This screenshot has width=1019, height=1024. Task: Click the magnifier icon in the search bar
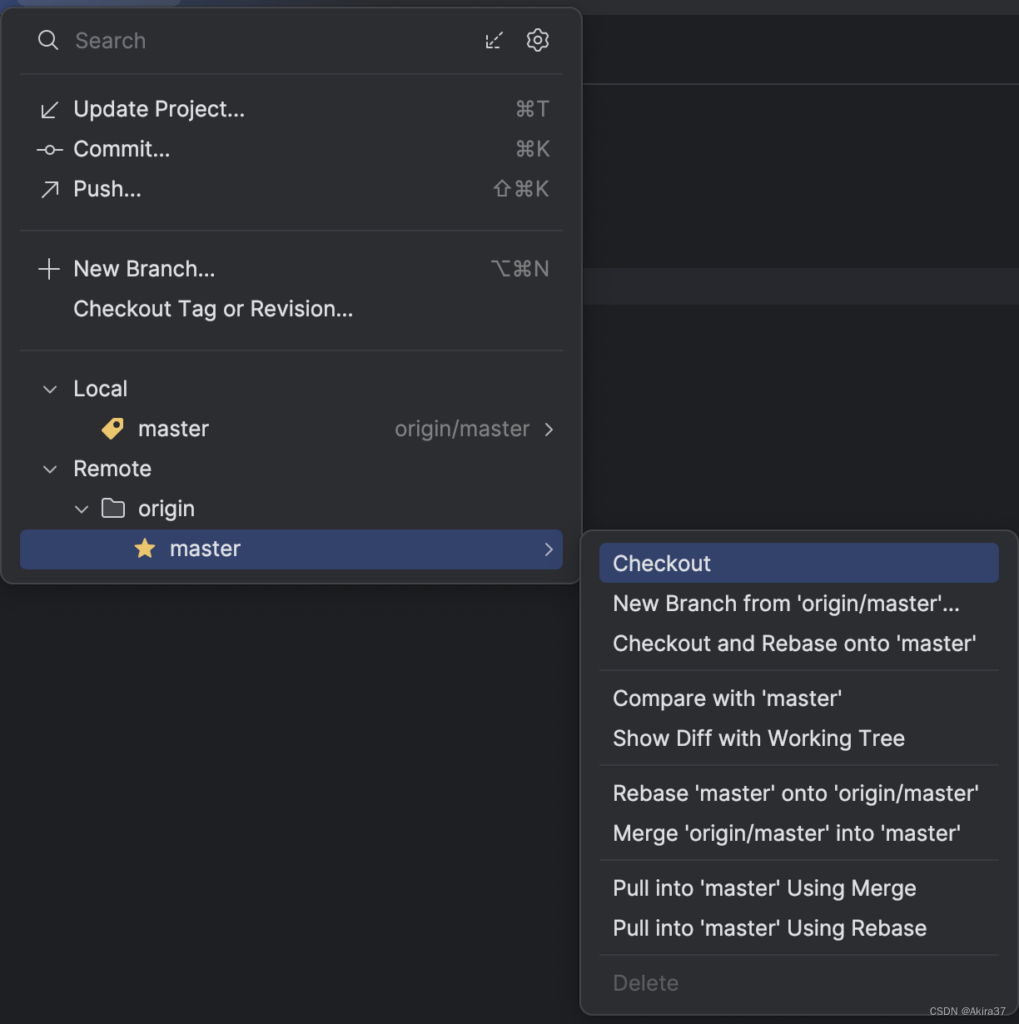(48, 40)
